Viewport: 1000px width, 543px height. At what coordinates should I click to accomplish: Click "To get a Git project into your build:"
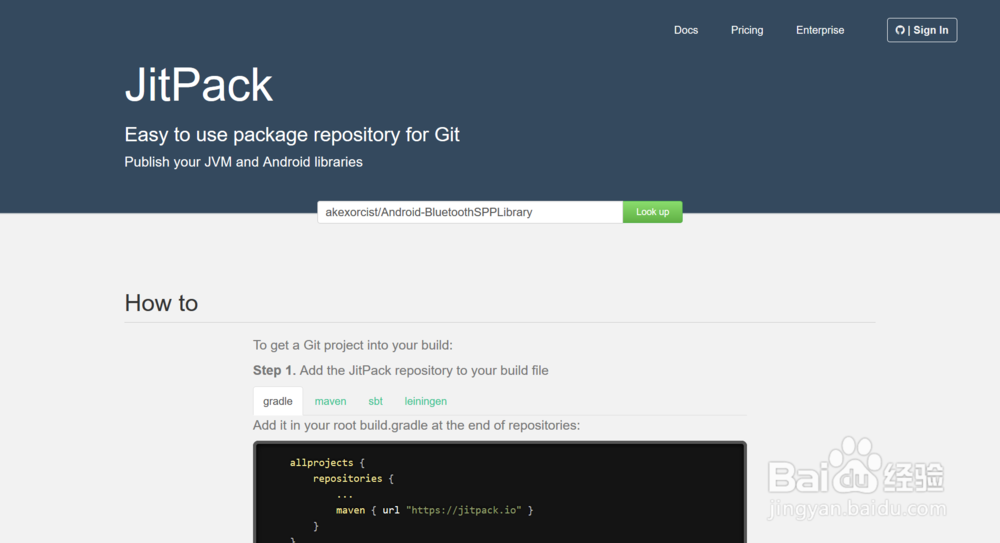tap(353, 345)
